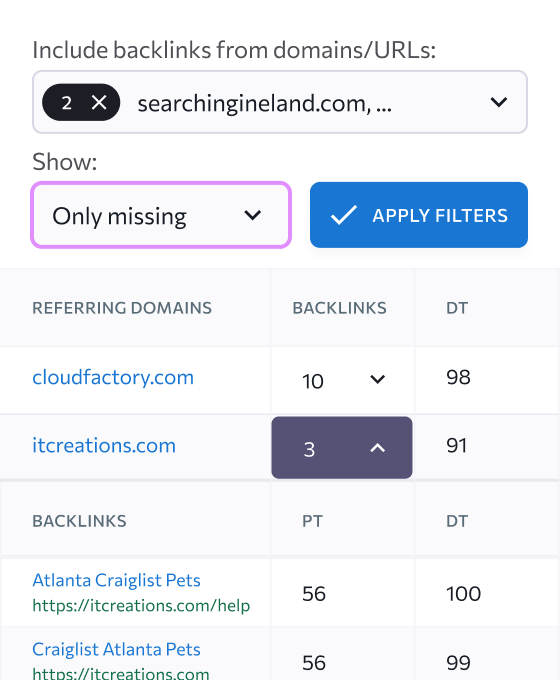Image resolution: width=560 pixels, height=680 pixels.
Task: Open the itcreations.com domain link
Action: 104,446
